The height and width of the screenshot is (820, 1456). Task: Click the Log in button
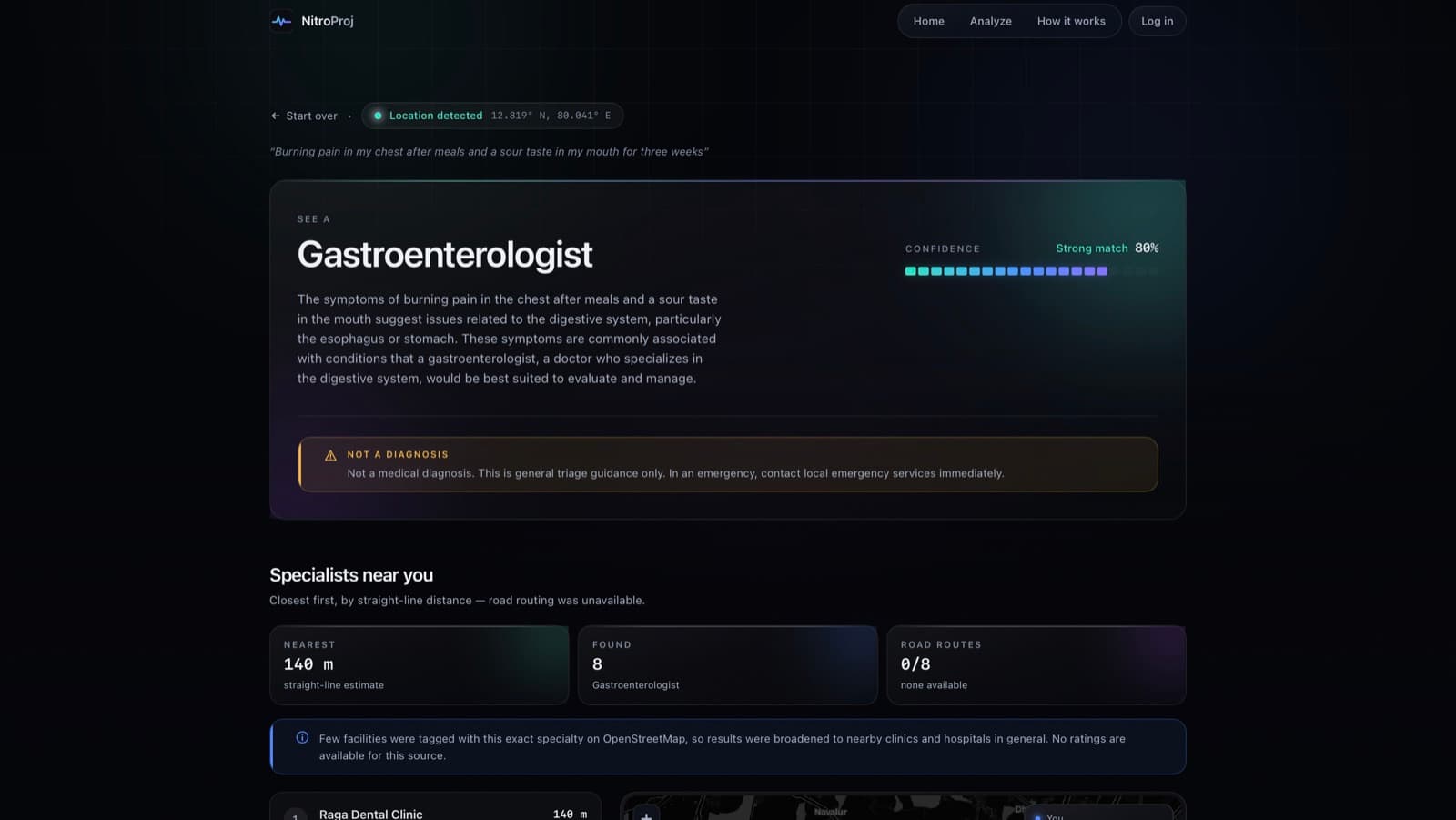tap(1157, 21)
